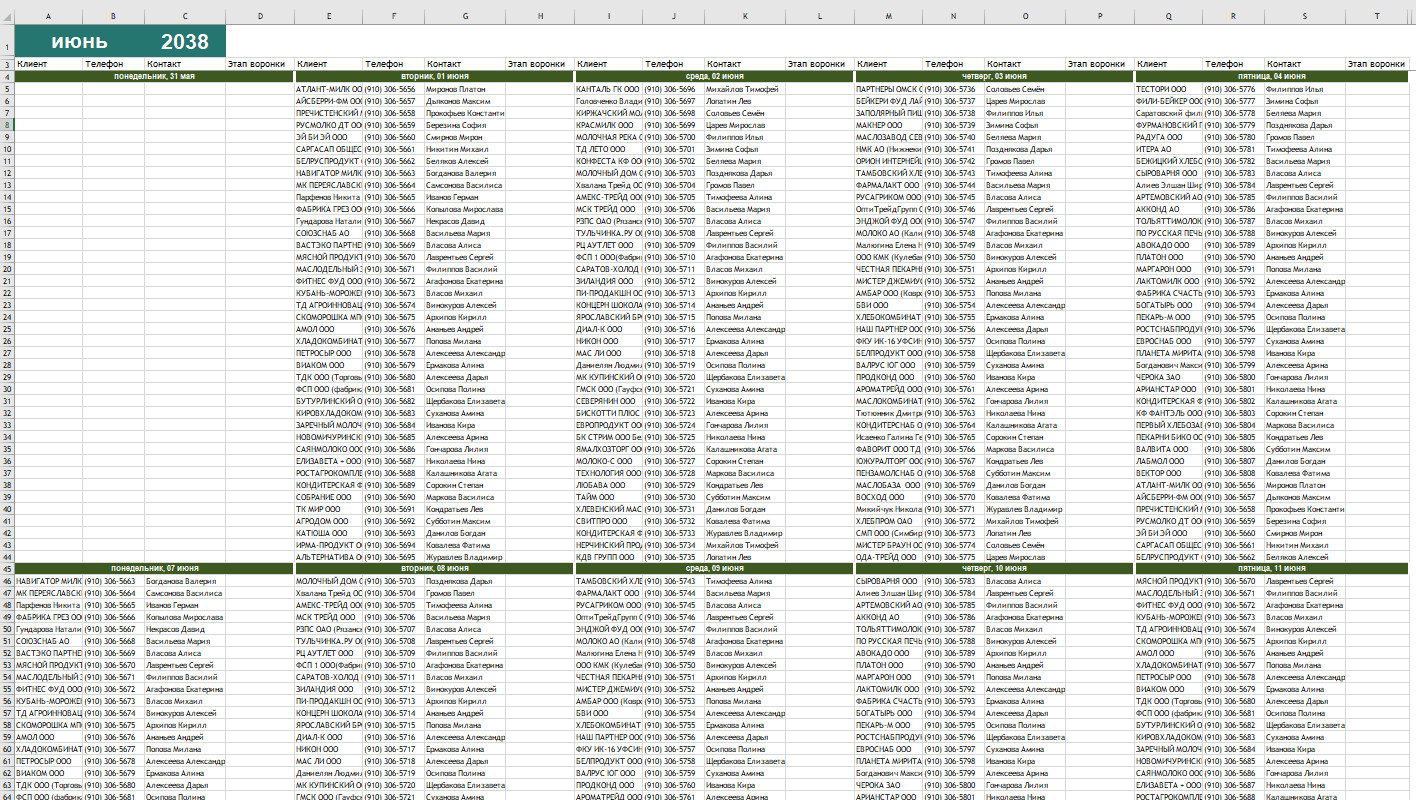
Task: Click 'Телефон' header in column B
Action: coord(114,64)
